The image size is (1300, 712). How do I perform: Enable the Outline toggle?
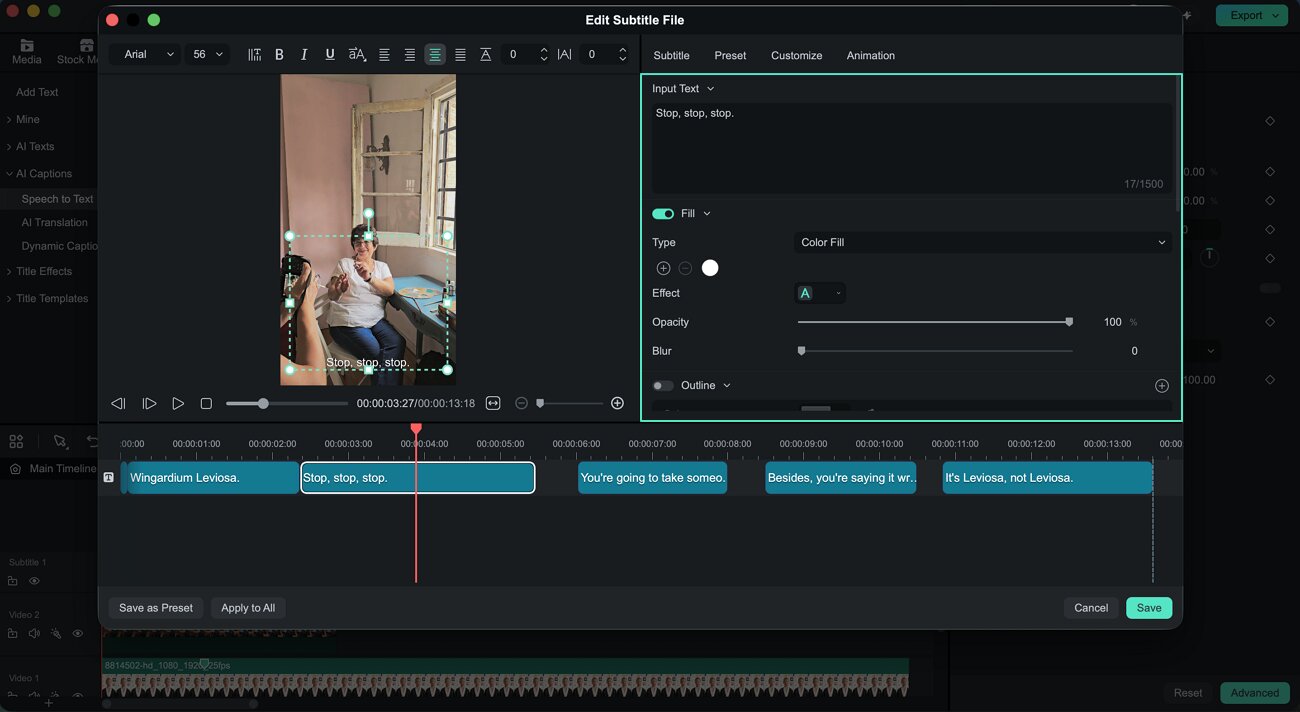tap(663, 385)
